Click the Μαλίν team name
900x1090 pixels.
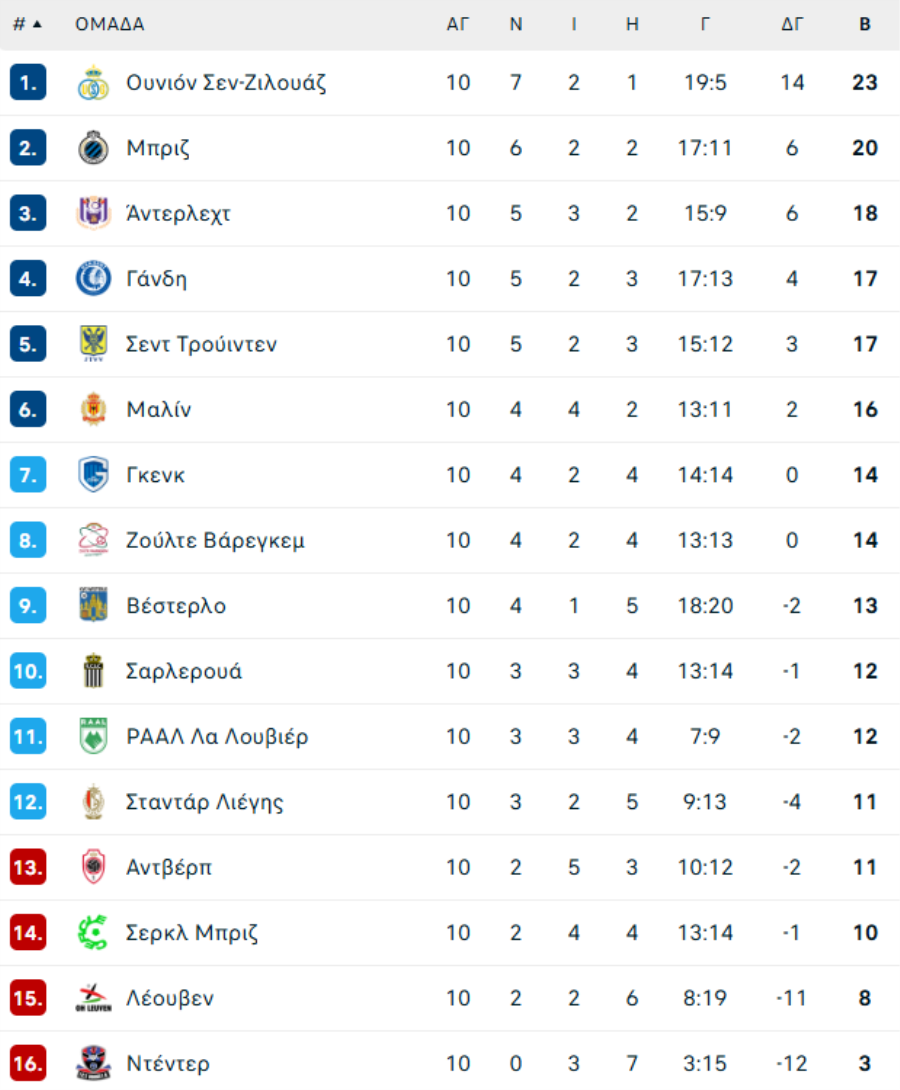point(159,410)
